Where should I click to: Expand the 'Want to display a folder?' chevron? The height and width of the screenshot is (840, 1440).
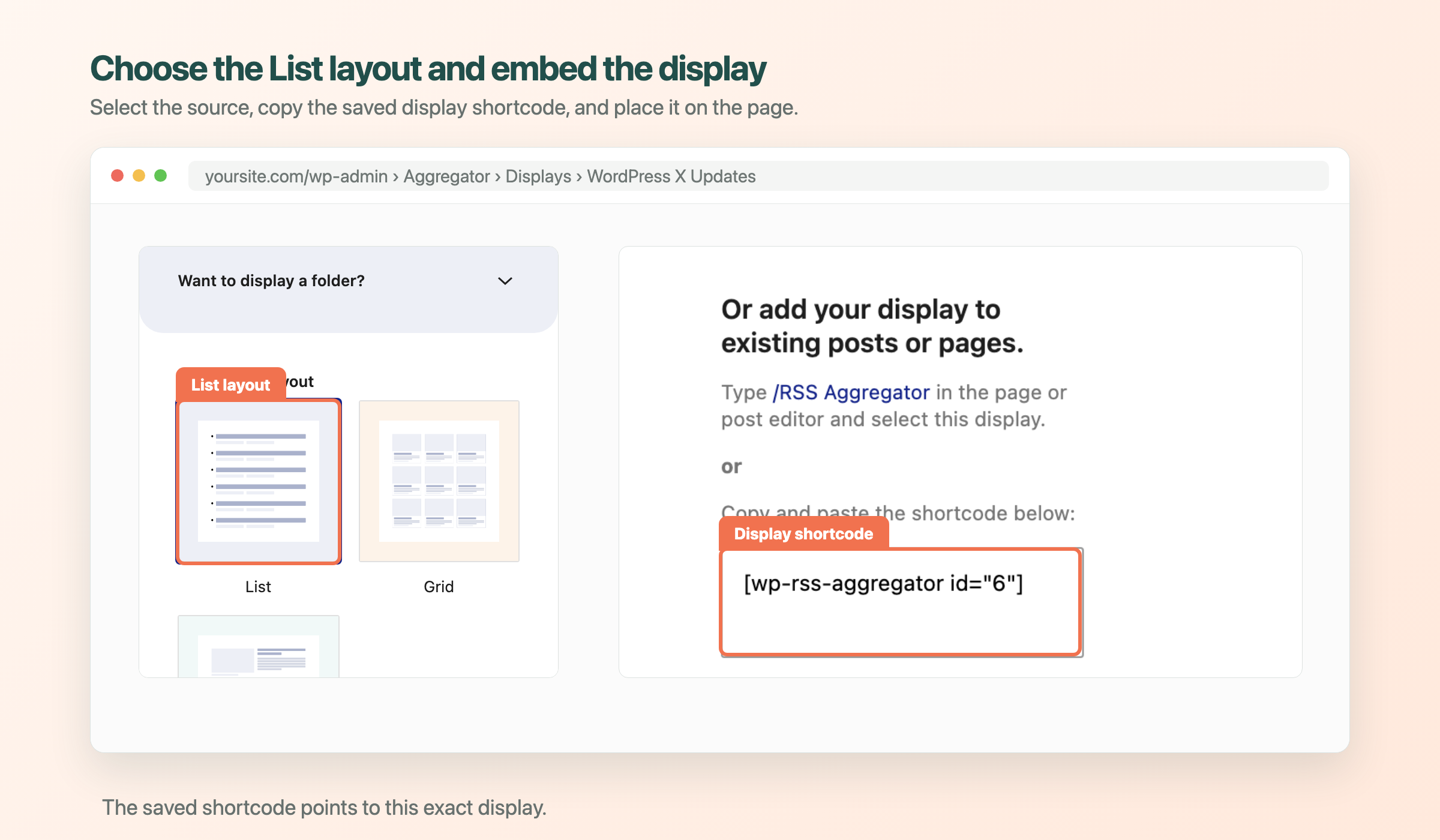click(x=505, y=281)
